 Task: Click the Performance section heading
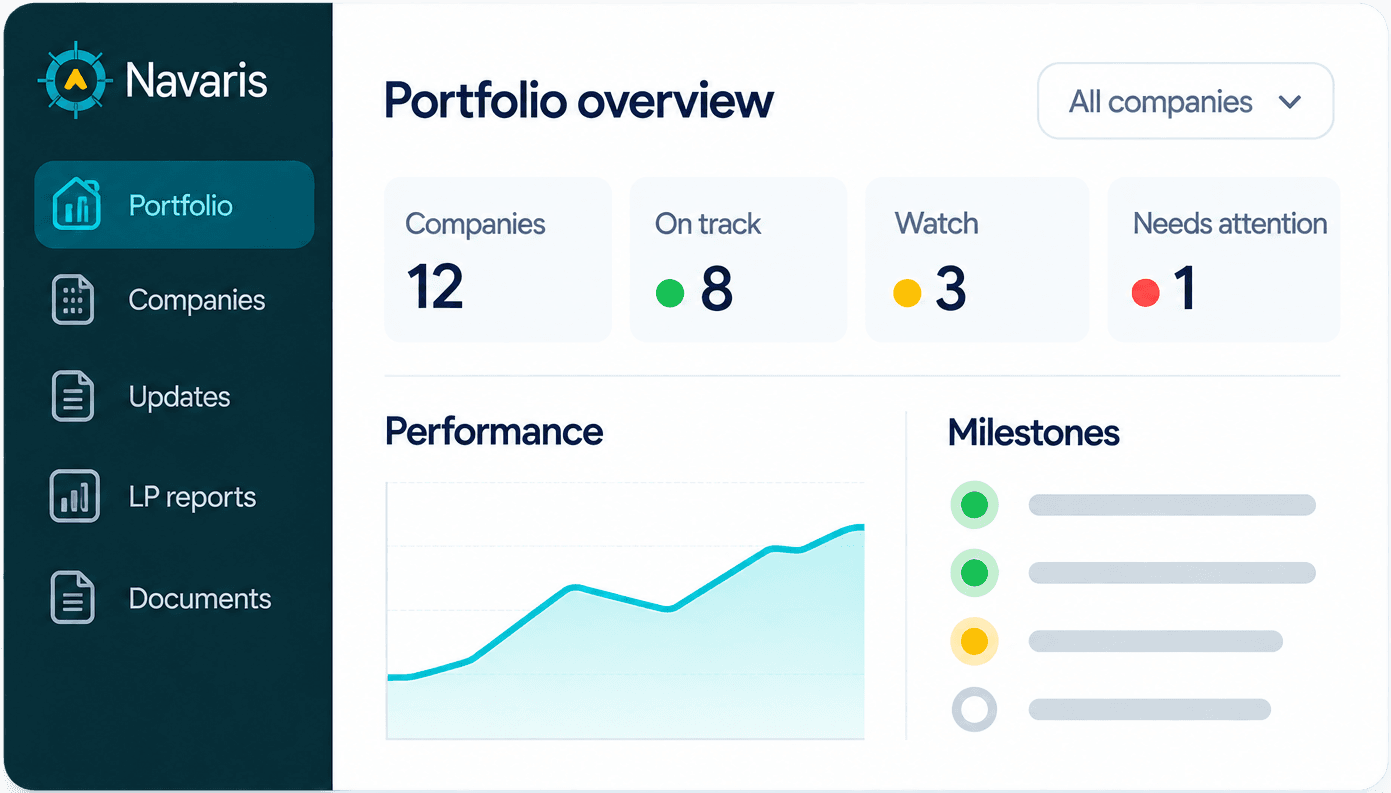click(494, 432)
